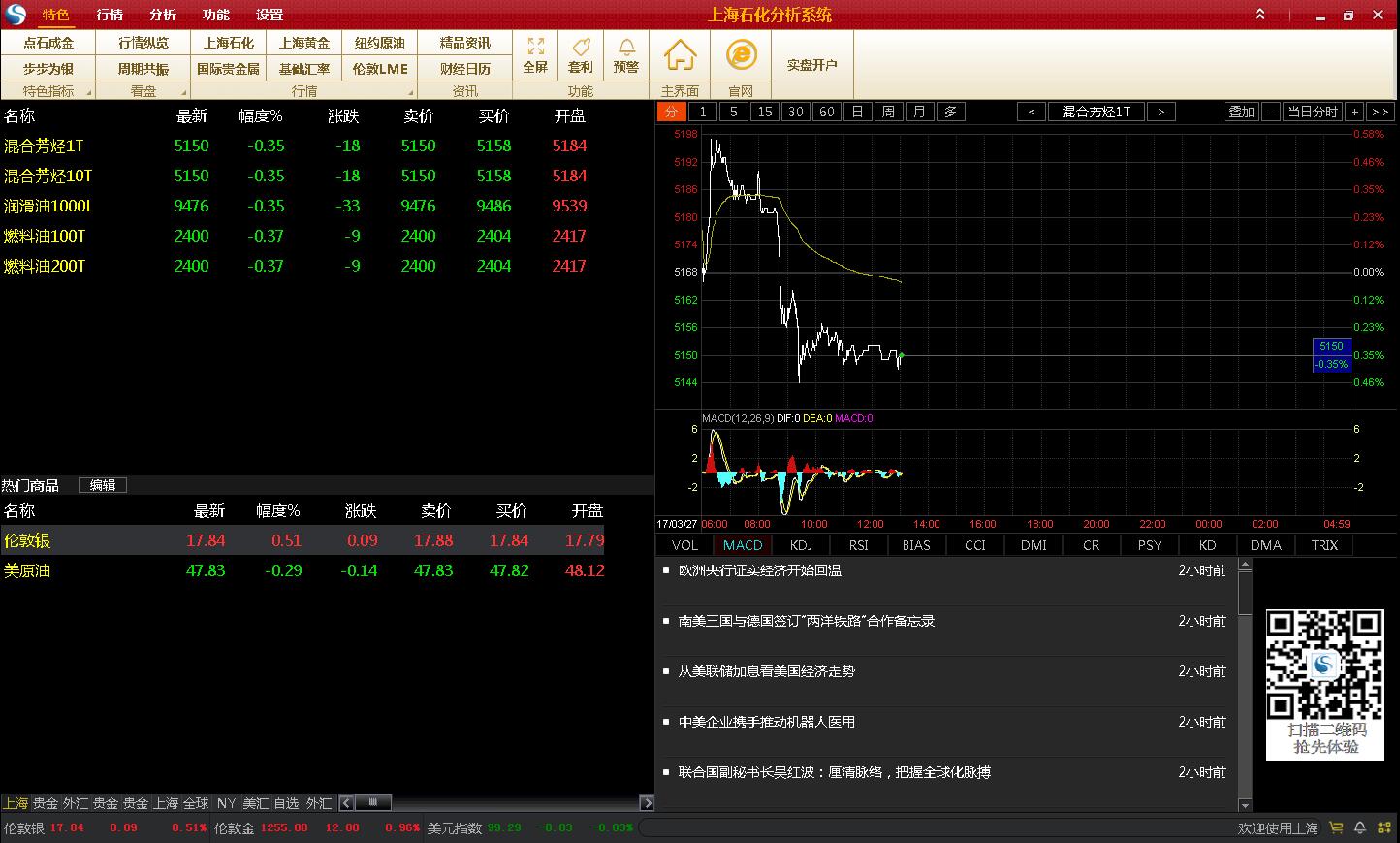1400x843 pixels.
Task: Open the news item 欧洲央行证实经济开始回温
Action: (x=760, y=570)
